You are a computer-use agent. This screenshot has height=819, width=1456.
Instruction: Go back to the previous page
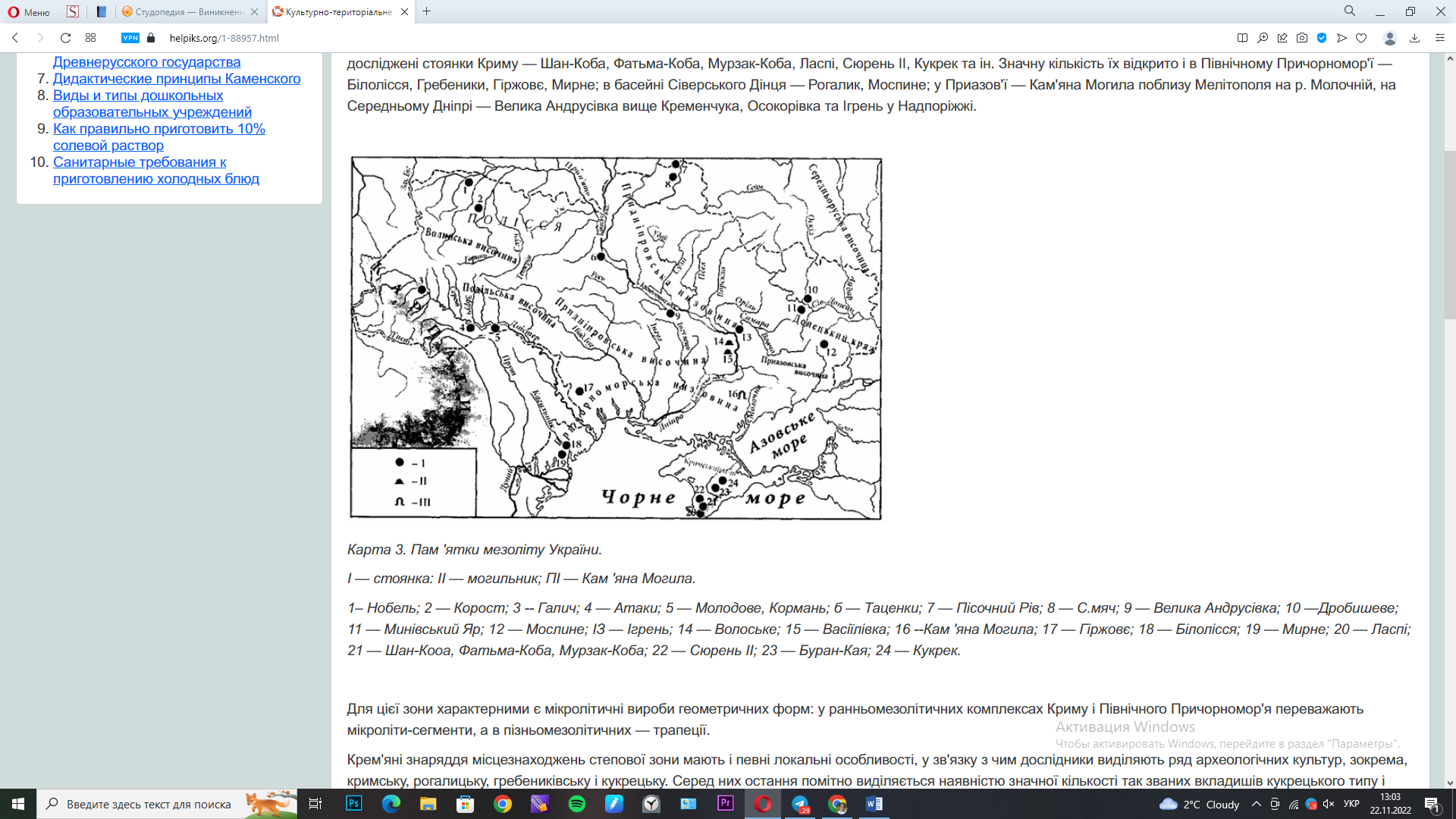tap(15, 38)
